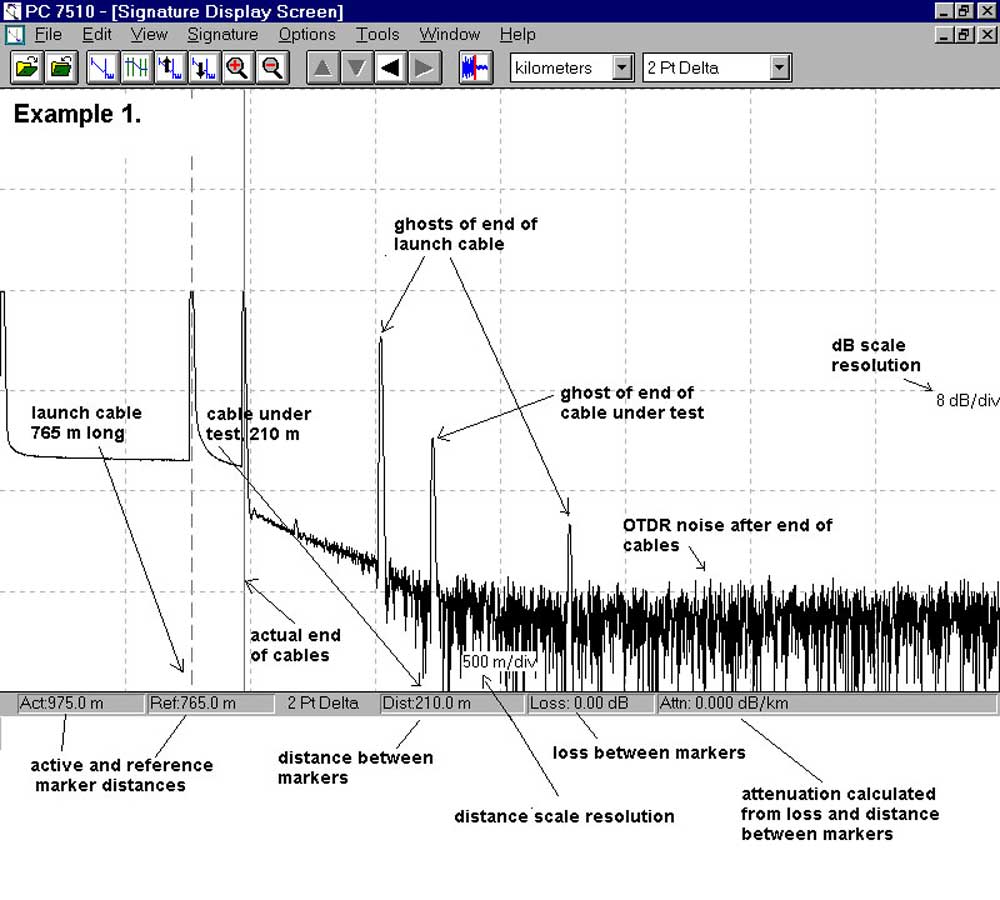Click the second open-folder toolbar icon
1000x900 pixels.
(x=62, y=68)
